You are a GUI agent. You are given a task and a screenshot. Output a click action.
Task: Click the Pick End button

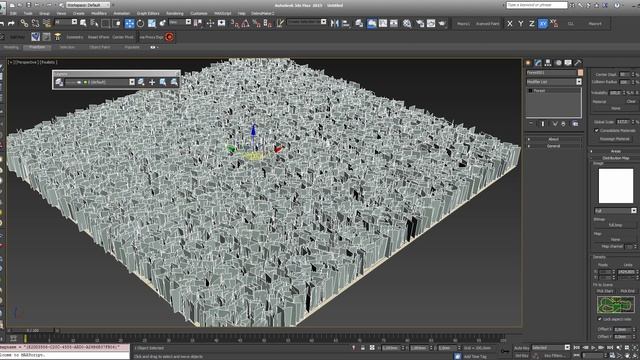pos(627,291)
